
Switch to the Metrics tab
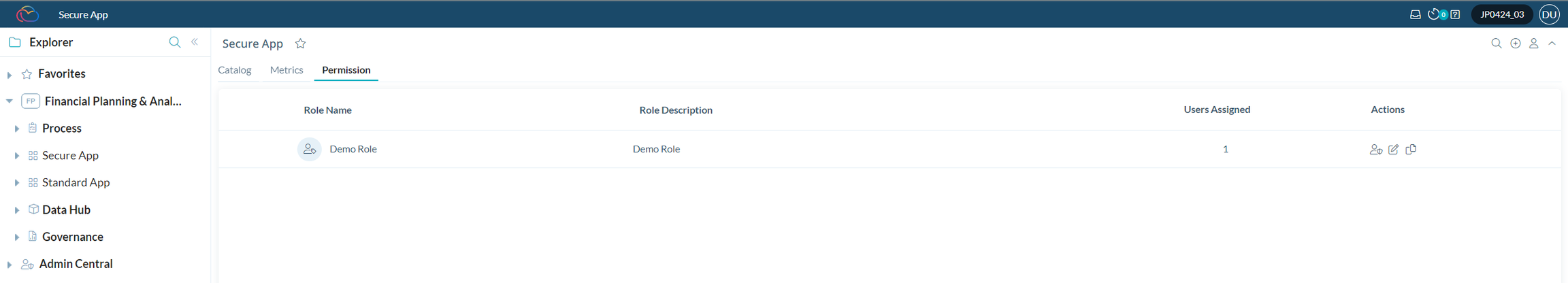pos(287,70)
